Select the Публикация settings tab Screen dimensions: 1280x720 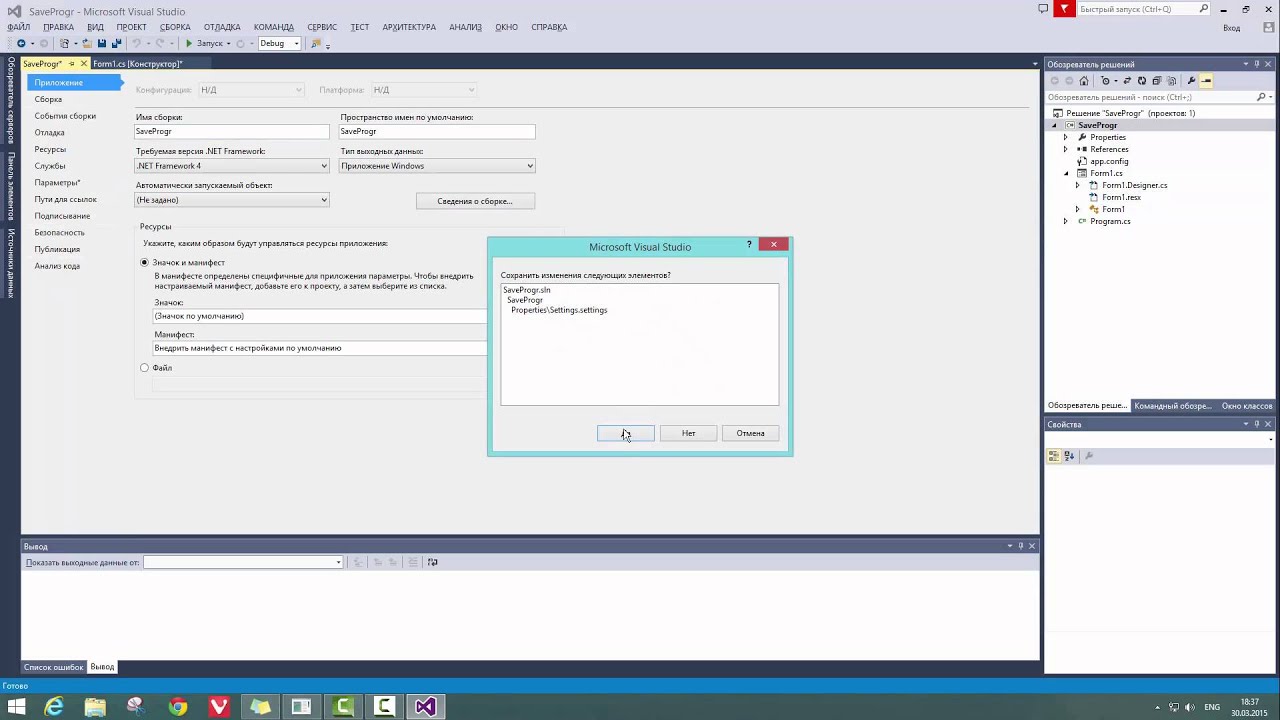point(57,249)
